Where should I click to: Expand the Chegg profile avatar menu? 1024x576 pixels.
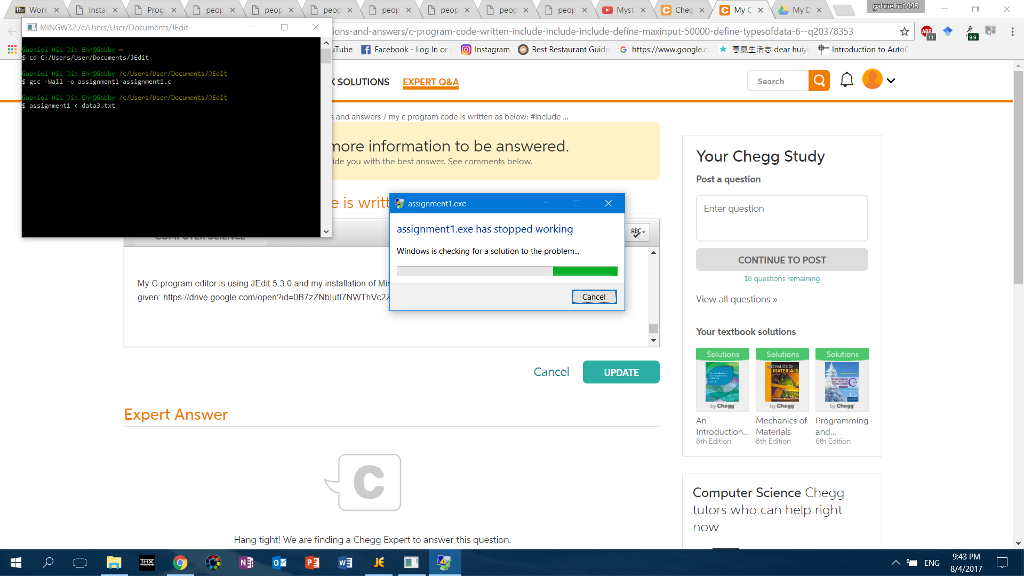878,80
